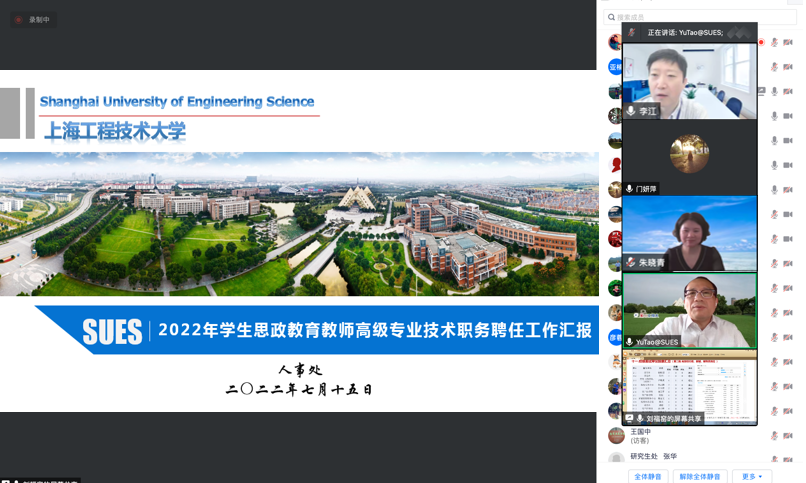The height and width of the screenshot is (483, 806).
Task: Expand the 更多 dropdown menu
Action: pyautogui.click(x=750, y=476)
